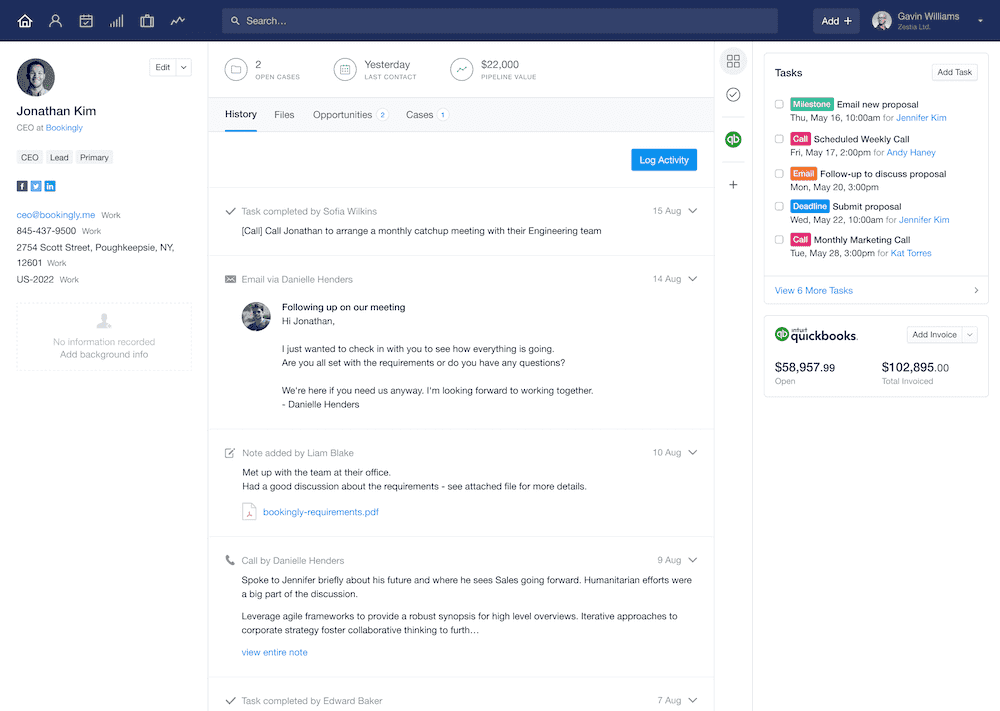Check the Email new proposal task
The image size is (1000, 711).
coord(779,104)
